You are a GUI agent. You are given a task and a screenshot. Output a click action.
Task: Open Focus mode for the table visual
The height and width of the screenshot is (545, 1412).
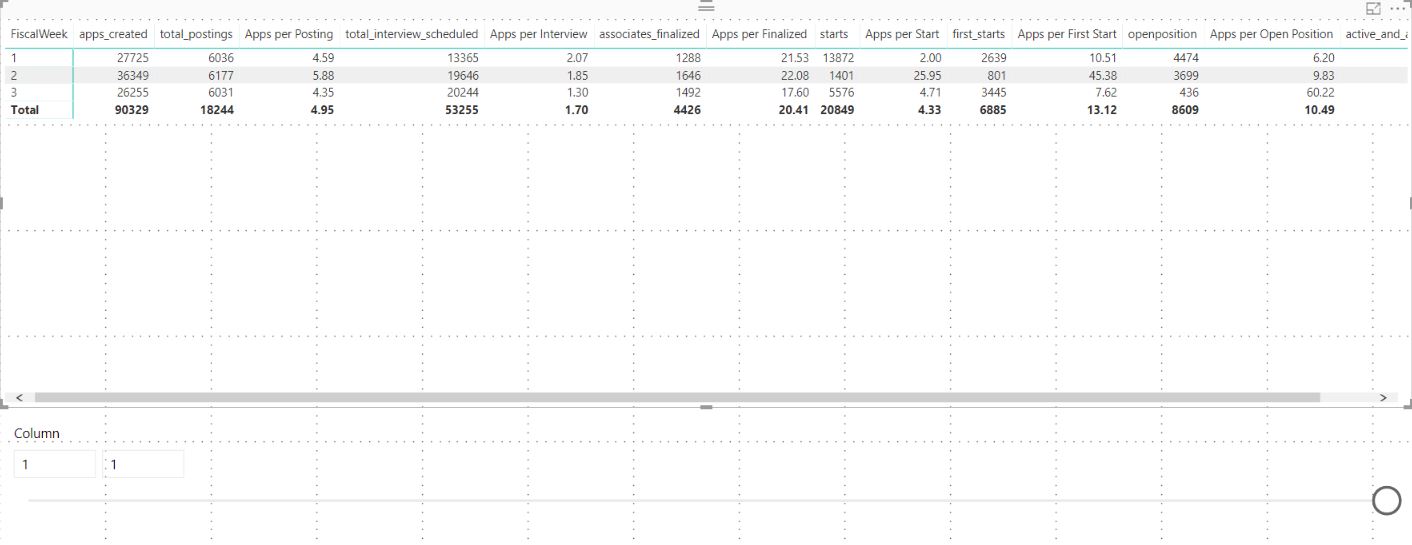click(x=1373, y=8)
